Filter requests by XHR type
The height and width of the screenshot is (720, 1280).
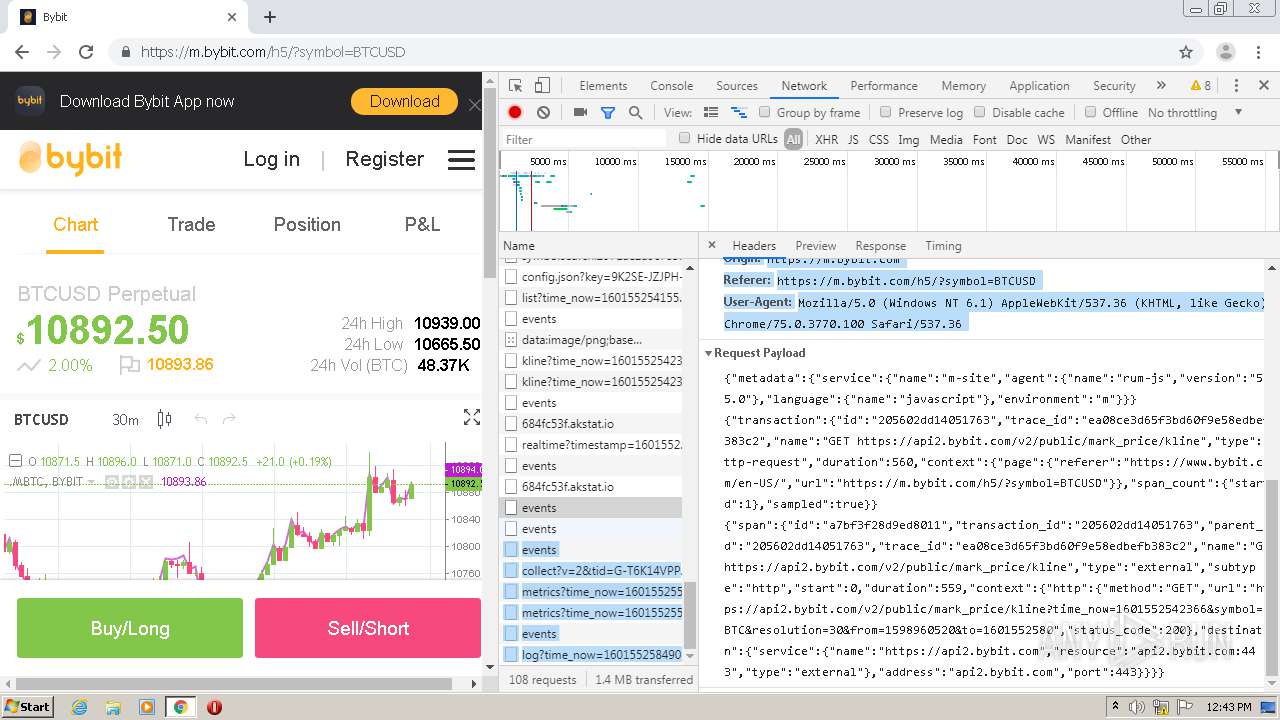pos(826,140)
